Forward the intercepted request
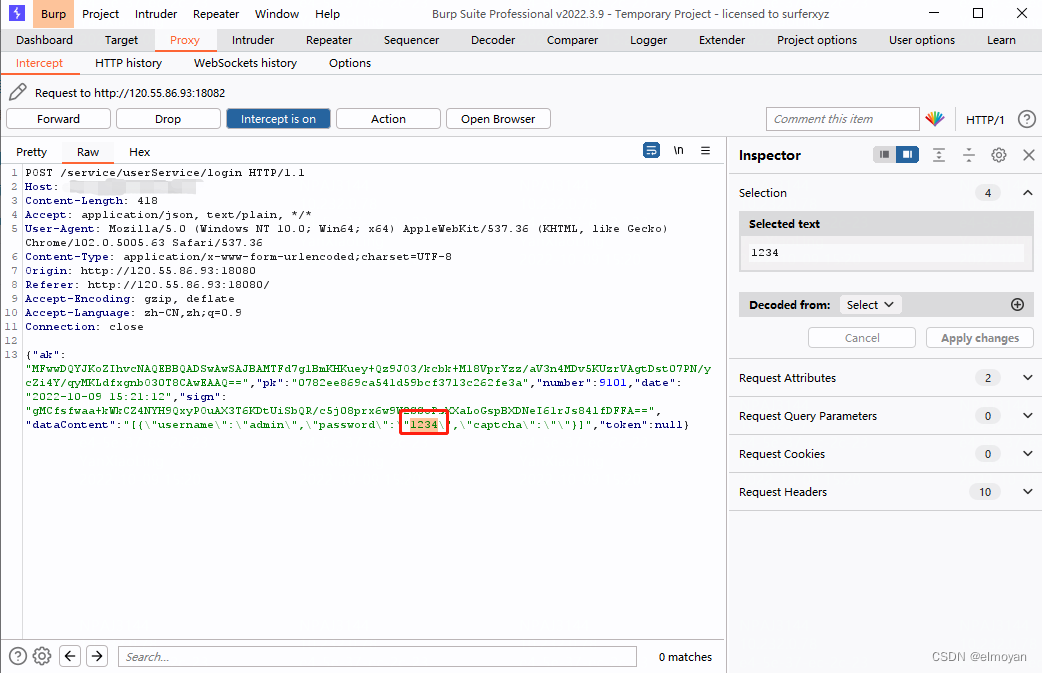 click(58, 118)
